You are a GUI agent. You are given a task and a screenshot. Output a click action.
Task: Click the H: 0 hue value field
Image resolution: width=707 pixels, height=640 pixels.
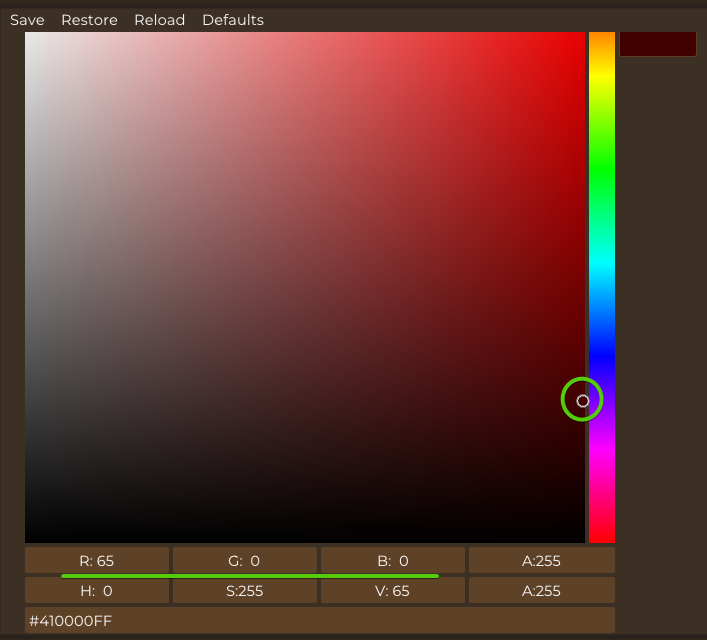point(97,590)
